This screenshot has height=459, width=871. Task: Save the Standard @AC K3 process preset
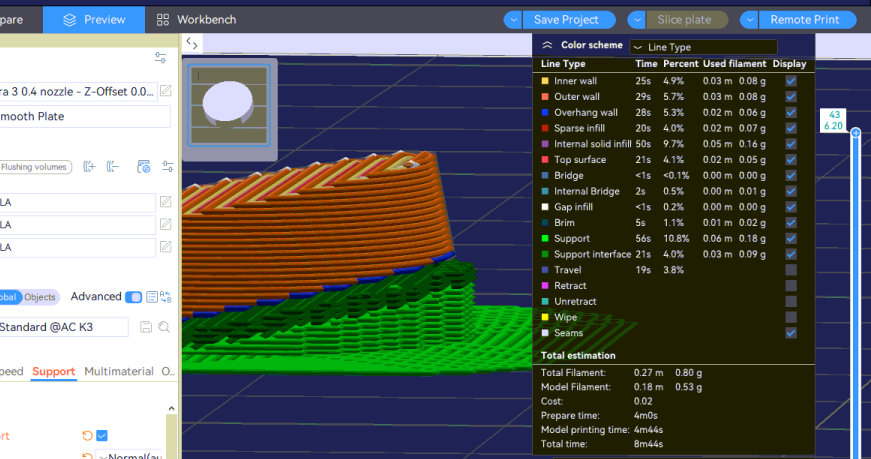[x=146, y=327]
